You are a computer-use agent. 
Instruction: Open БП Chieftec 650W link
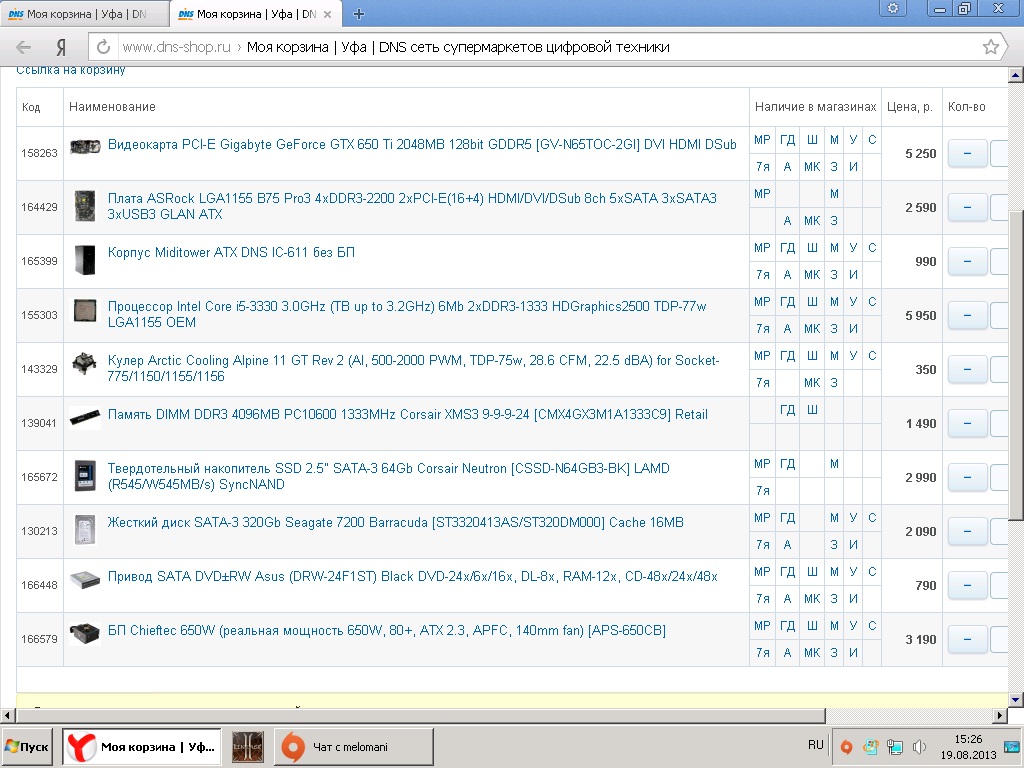coord(387,631)
